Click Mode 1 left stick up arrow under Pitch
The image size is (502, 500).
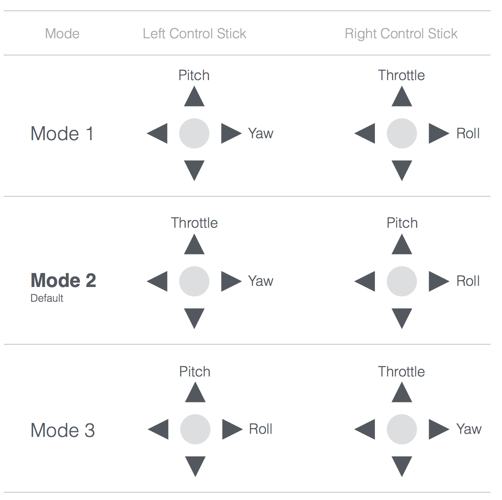(194, 97)
